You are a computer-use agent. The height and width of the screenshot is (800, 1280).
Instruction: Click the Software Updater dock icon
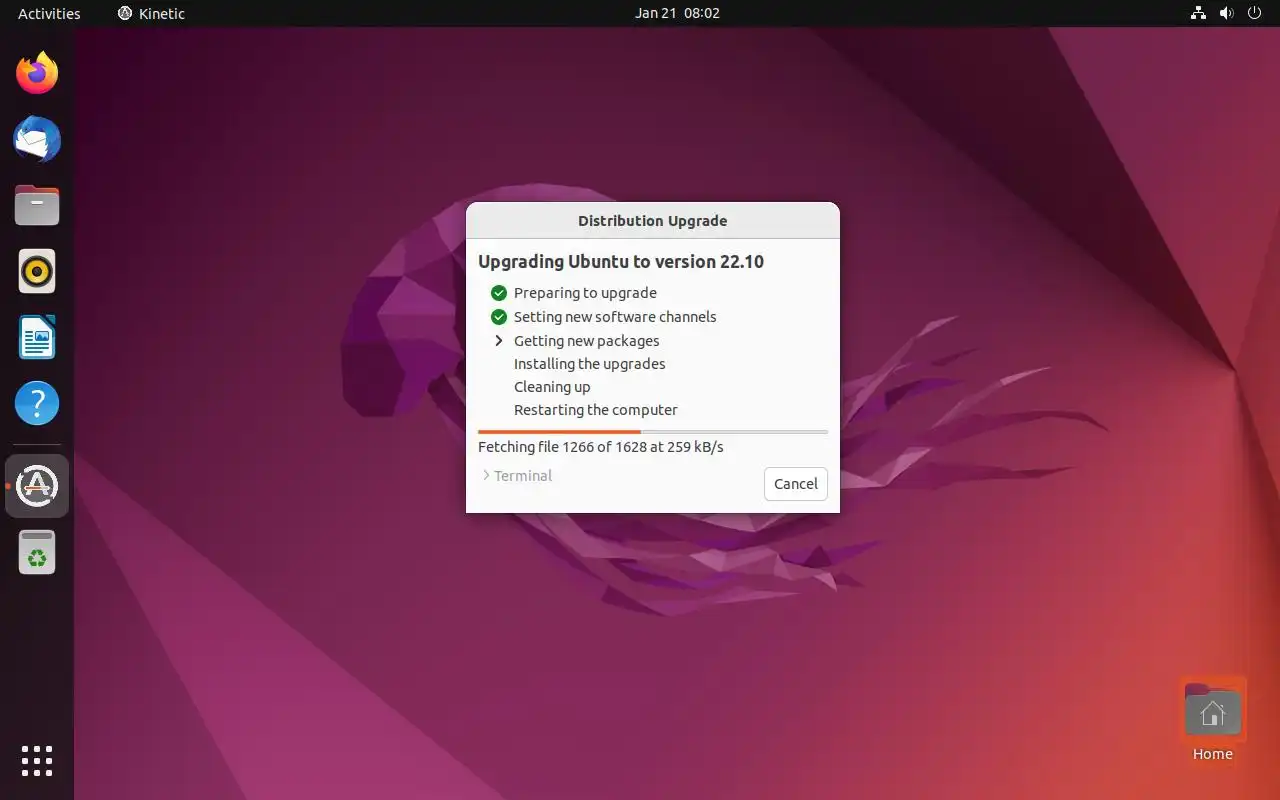coord(37,486)
